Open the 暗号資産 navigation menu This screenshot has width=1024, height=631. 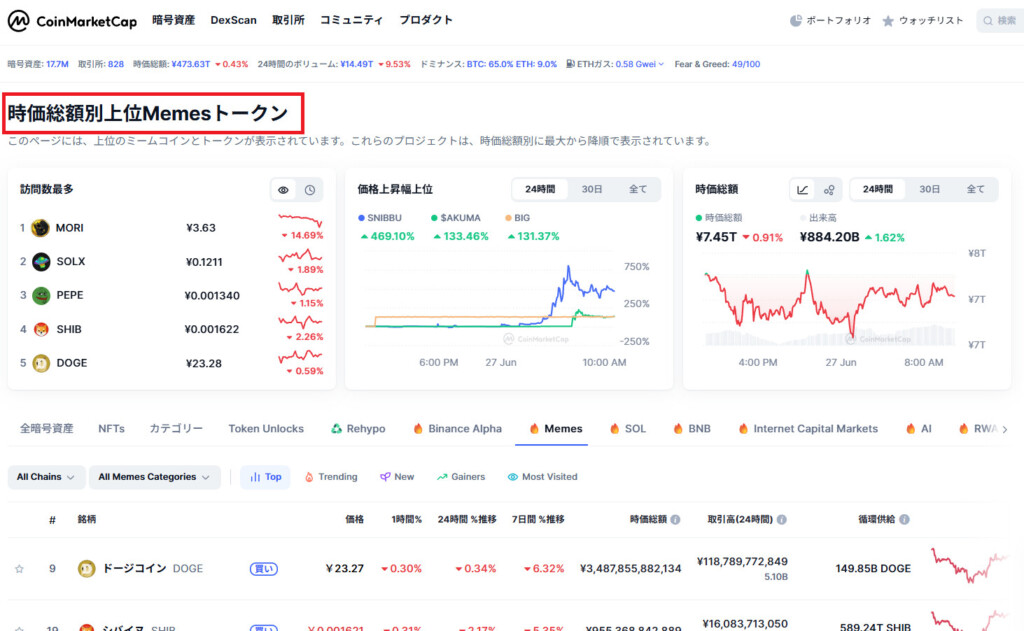174,20
